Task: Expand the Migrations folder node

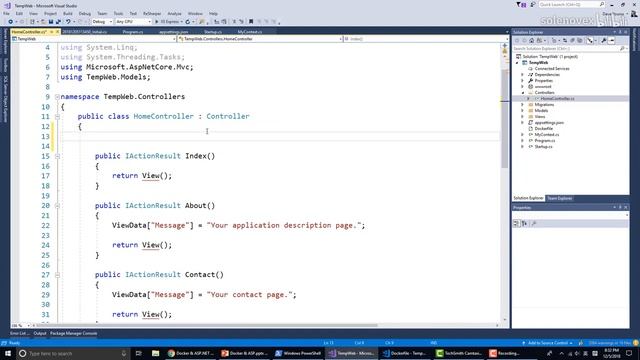Action: pos(522,104)
